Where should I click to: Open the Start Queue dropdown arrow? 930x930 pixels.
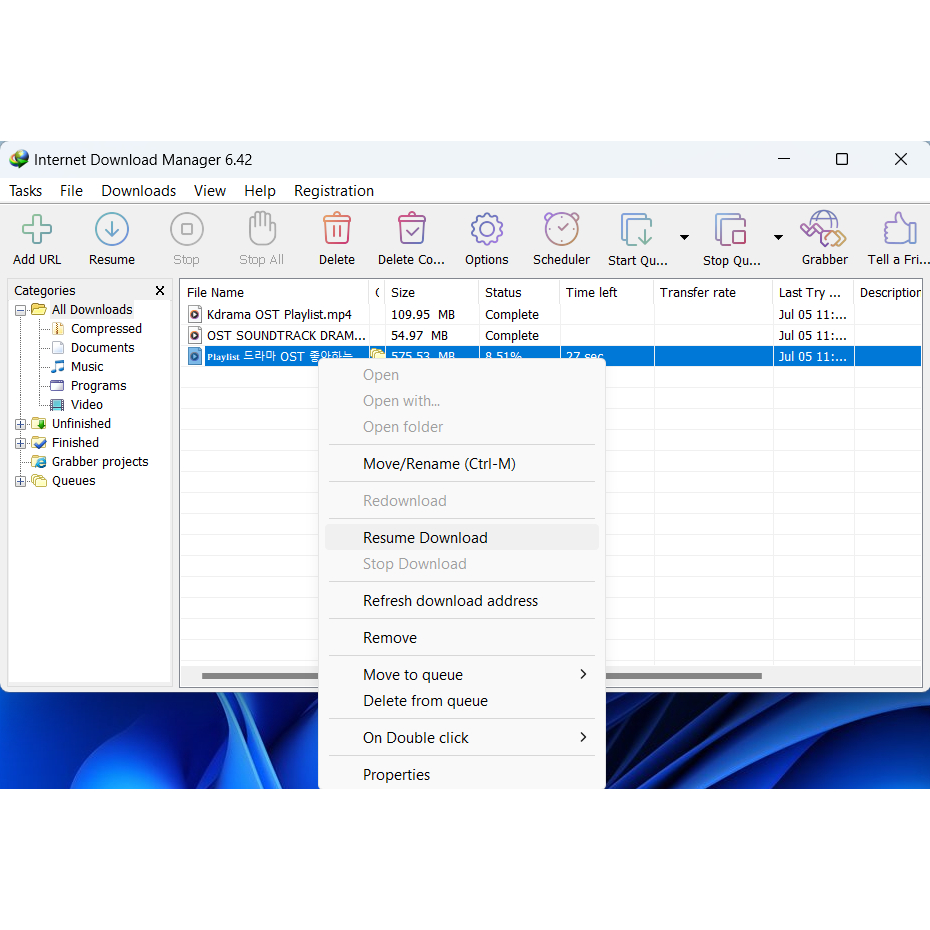[684, 237]
